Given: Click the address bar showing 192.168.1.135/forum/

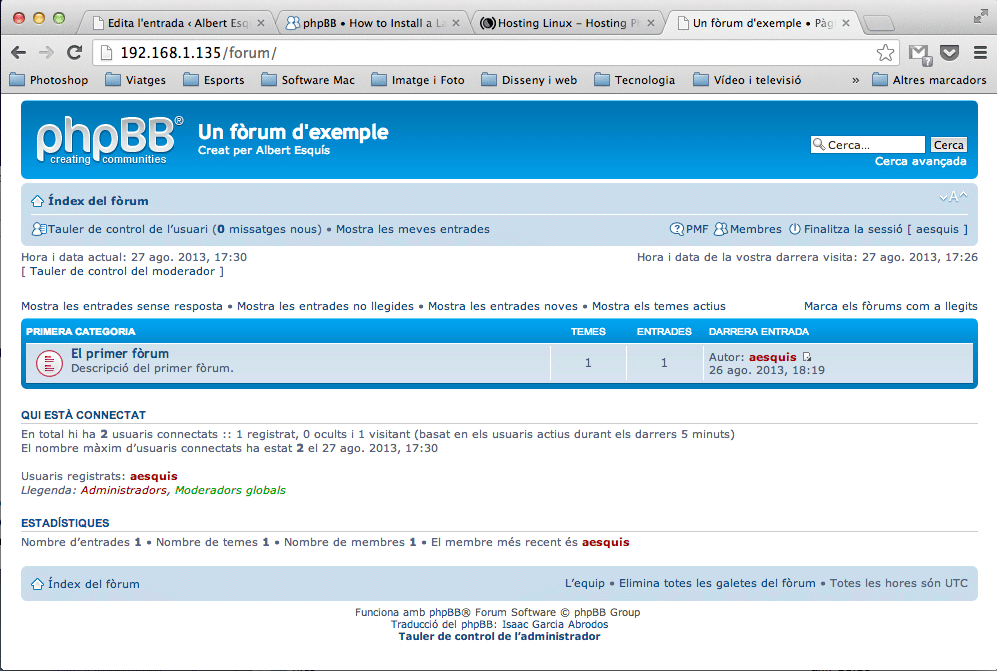Looking at the screenshot, I should point(496,53).
